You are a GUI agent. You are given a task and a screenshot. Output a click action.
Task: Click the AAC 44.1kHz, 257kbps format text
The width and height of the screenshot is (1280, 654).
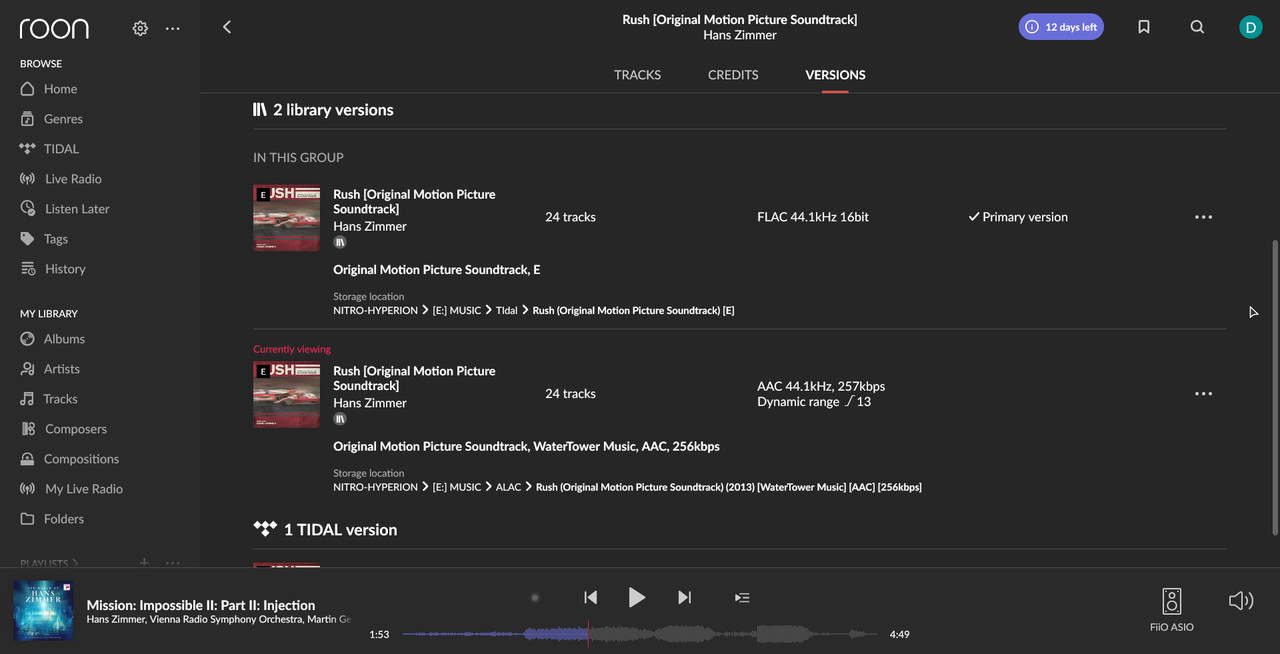click(x=821, y=386)
